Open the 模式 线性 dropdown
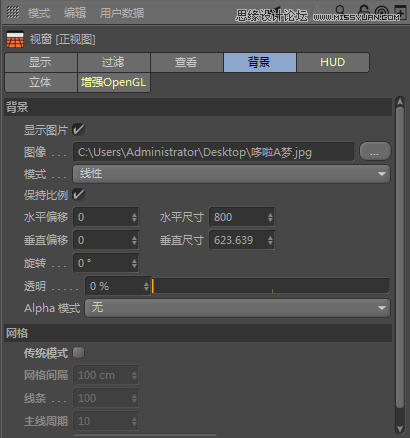410x438 pixels. [231, 174]
